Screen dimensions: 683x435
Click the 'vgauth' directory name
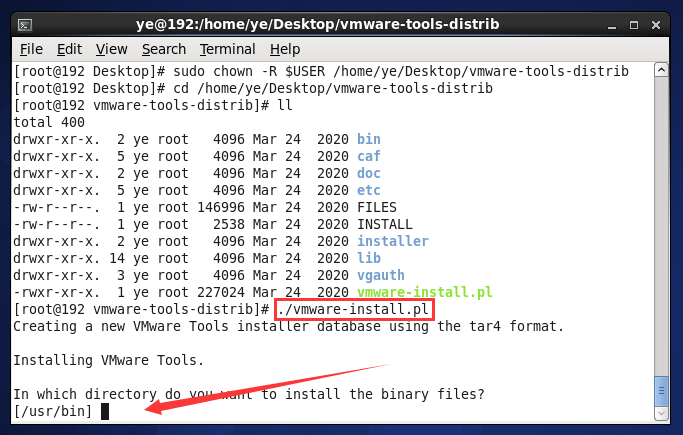(381, 276)
